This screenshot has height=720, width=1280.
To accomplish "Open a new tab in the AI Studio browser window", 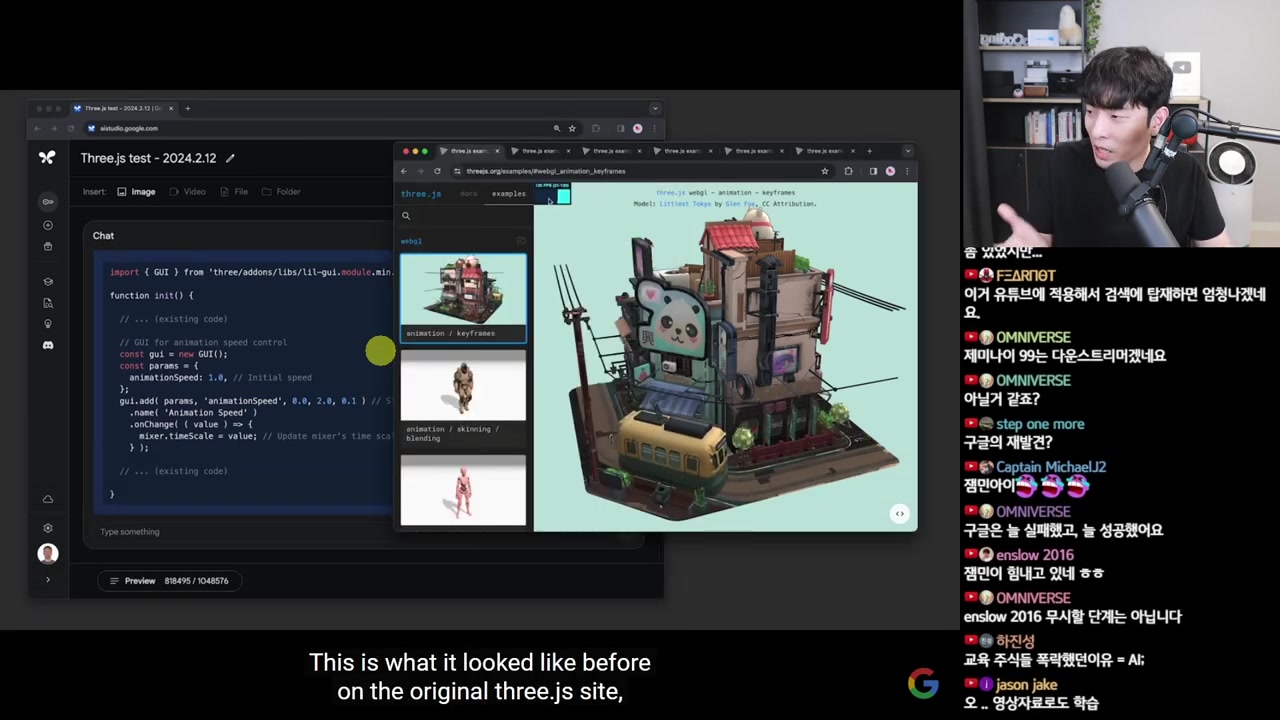I will tap(187, 108).
